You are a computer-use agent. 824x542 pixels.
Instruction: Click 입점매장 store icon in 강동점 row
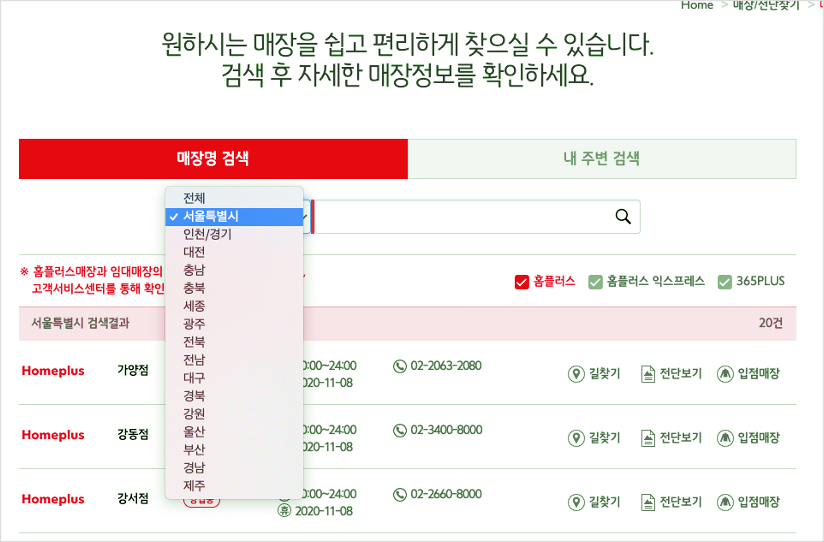point(725,438)
